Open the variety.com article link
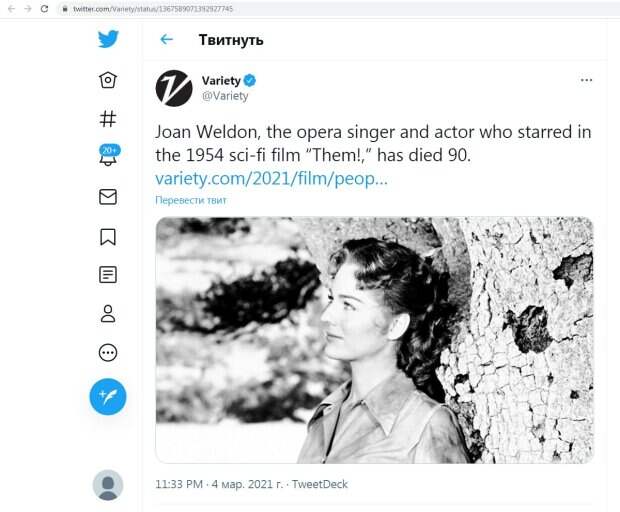This screenshot has height=512, width=620. click(271, 178)
